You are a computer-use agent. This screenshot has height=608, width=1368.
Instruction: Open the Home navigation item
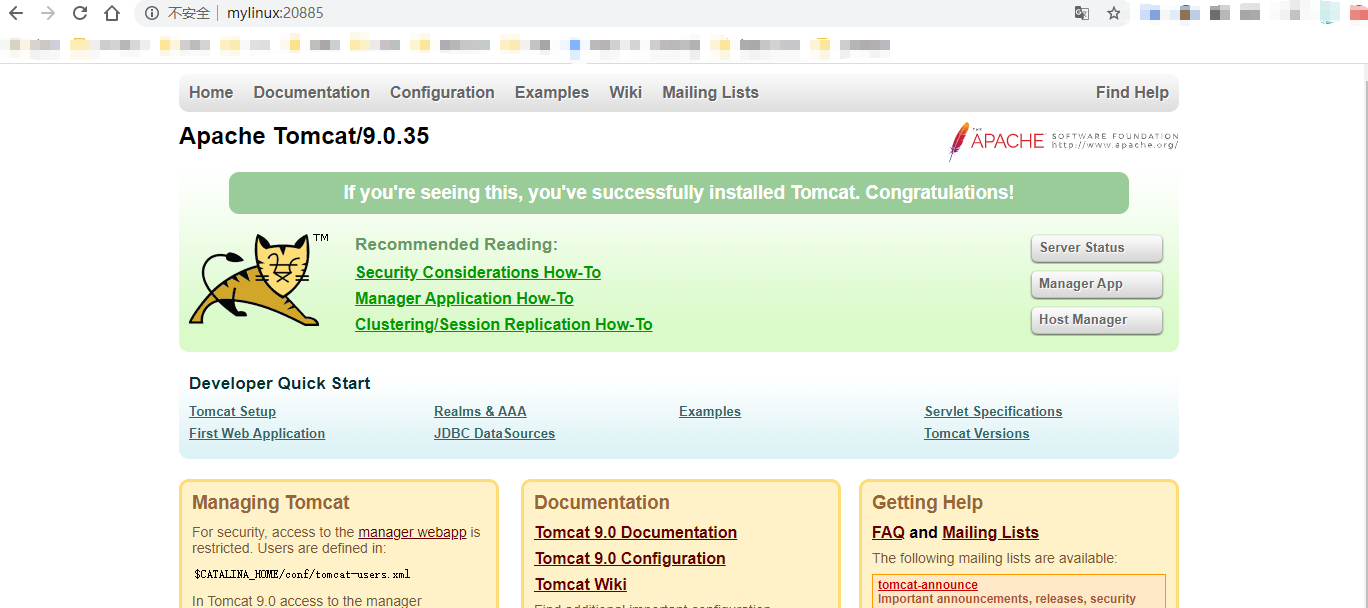coord(211,92)
